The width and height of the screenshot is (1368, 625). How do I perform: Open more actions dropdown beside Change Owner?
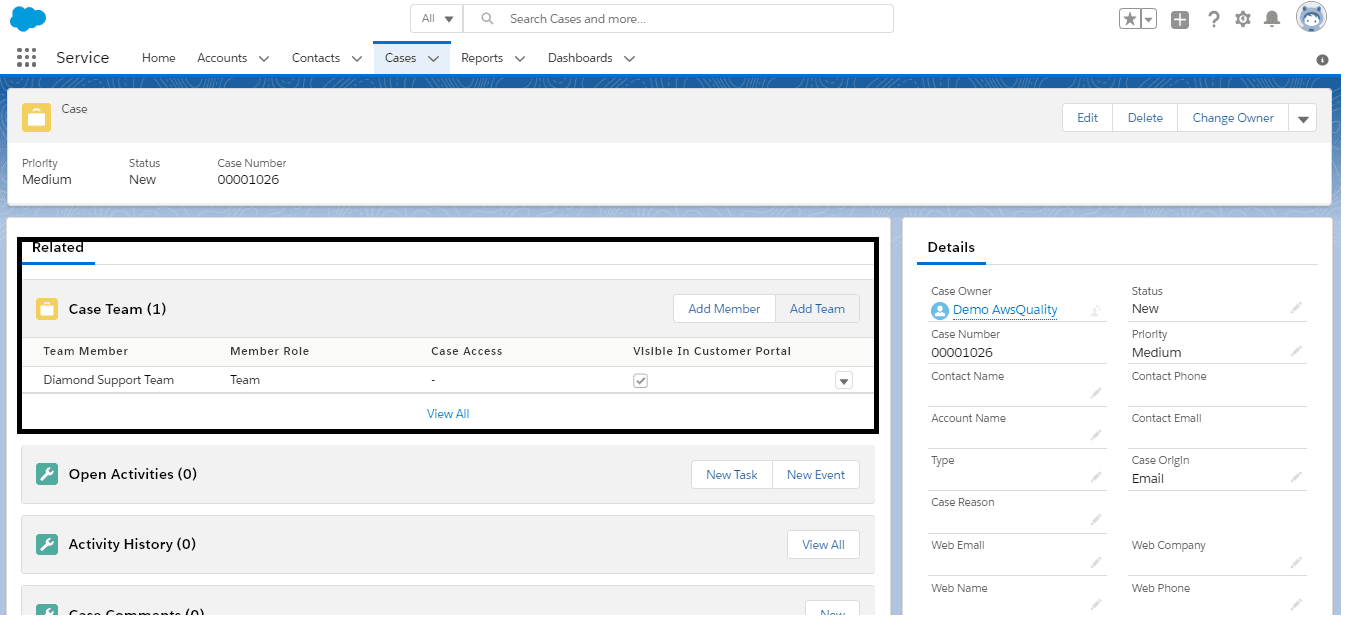coord(1303,118)
